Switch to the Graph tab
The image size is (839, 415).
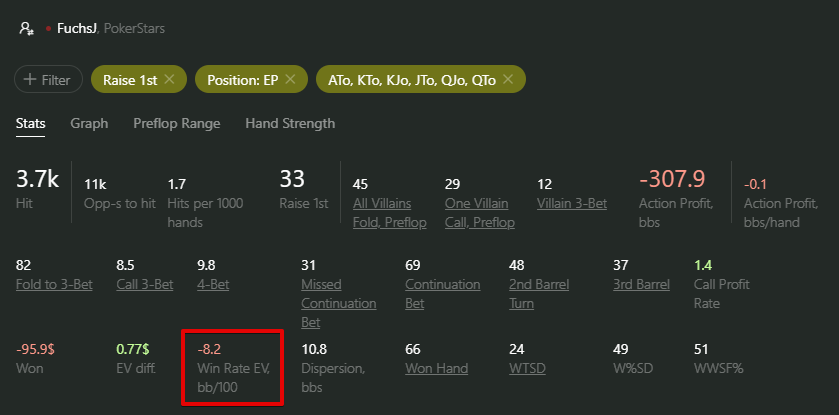pos(89,124)
